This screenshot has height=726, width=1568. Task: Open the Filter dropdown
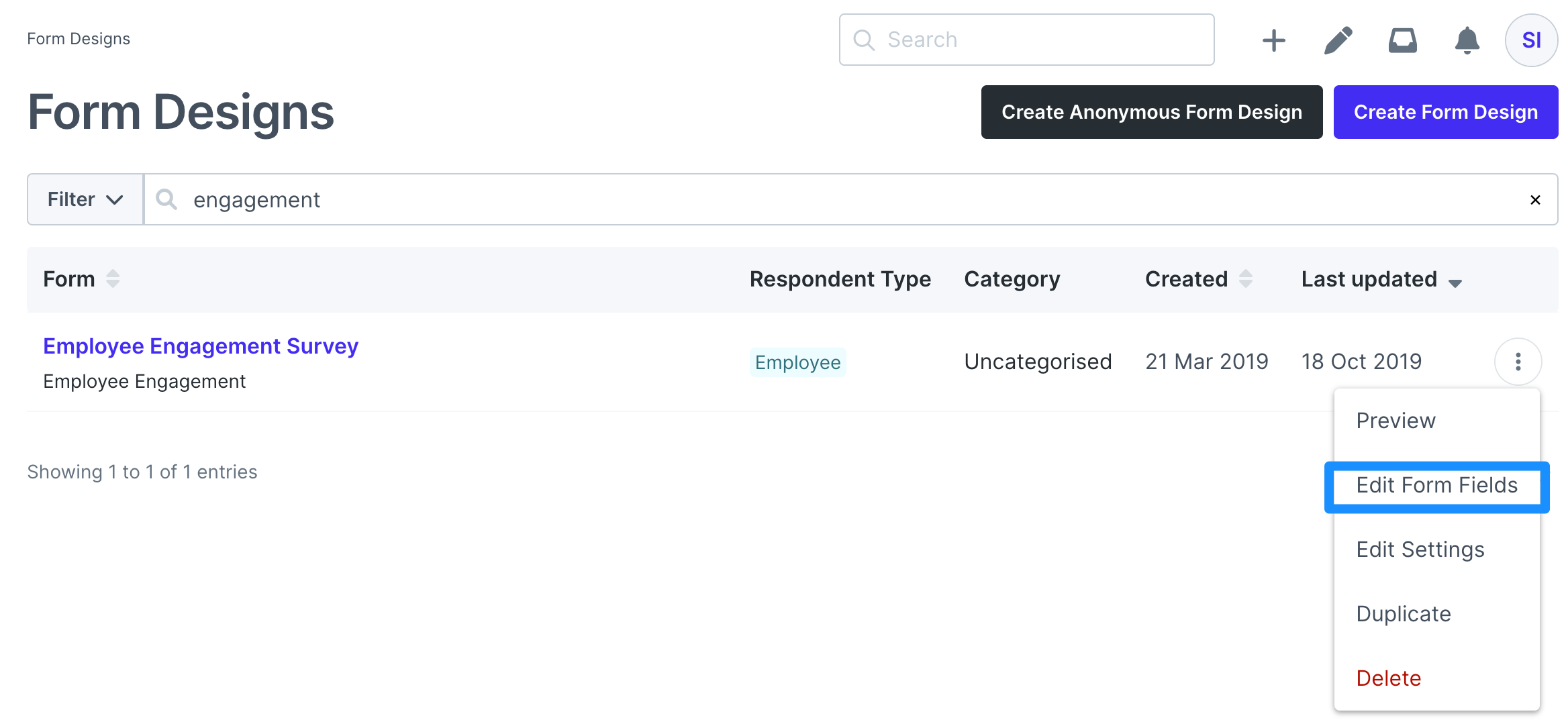[x=85, y=199]
